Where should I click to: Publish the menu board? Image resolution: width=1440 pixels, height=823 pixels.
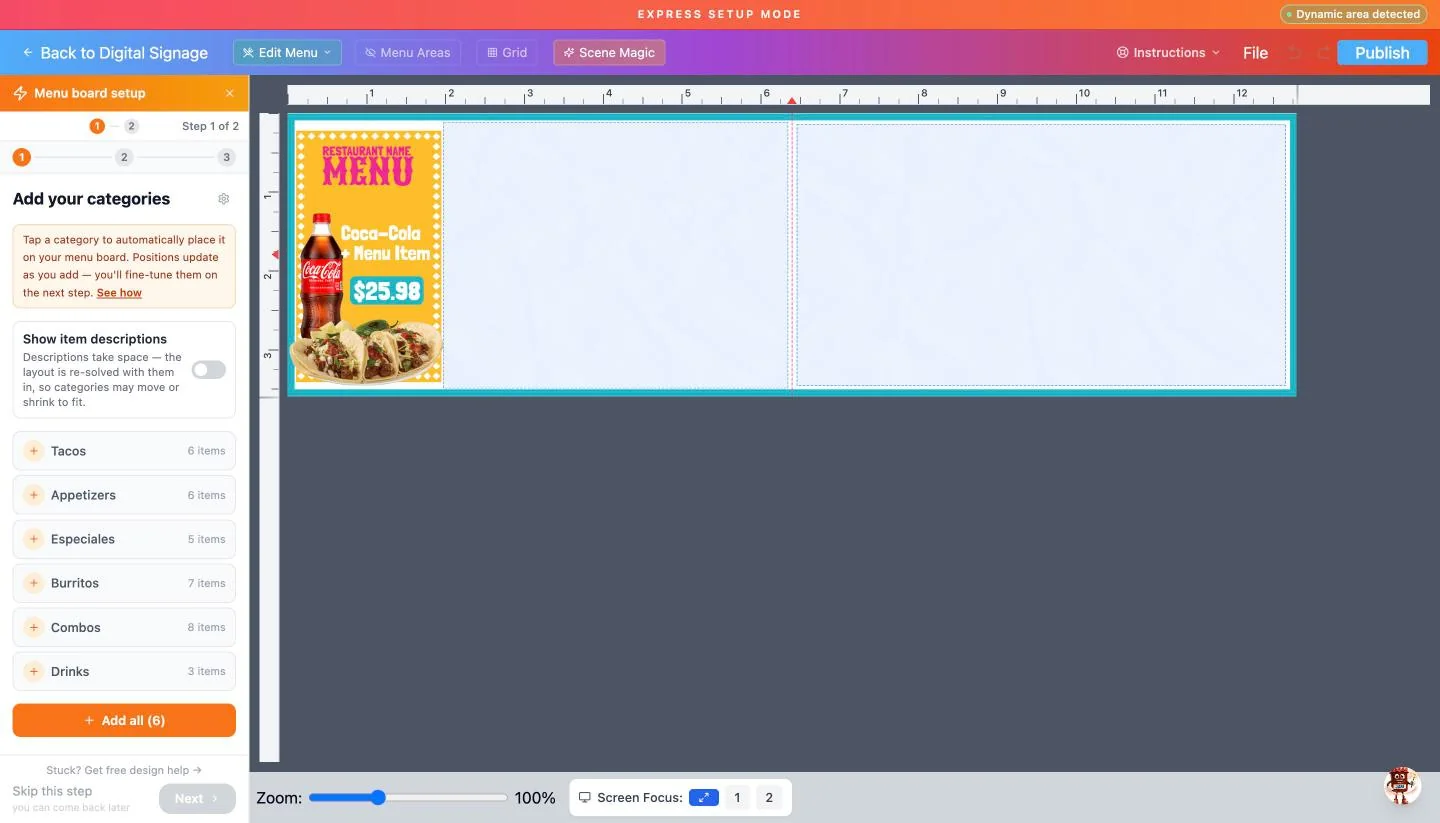(x=1382, y=53)
